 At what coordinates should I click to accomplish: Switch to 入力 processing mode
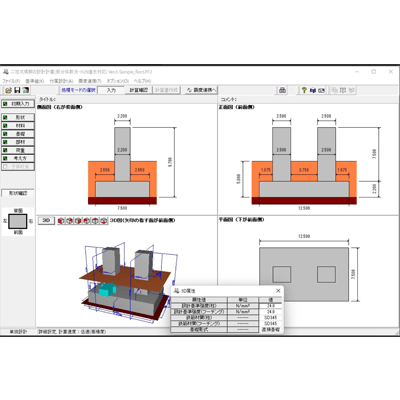pyautogui.click(x=111, y=90)
